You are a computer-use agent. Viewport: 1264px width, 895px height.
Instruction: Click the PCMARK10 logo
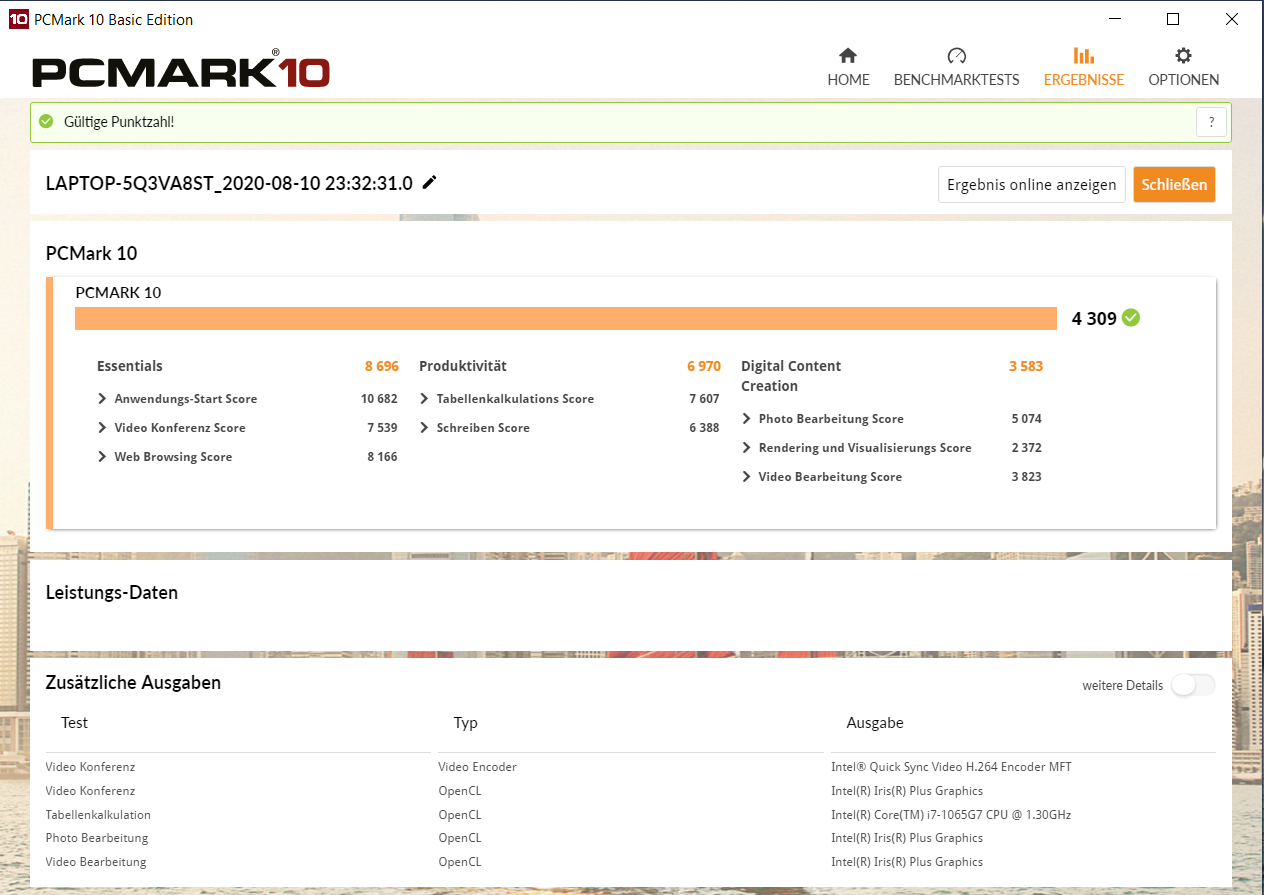[181, 70]
